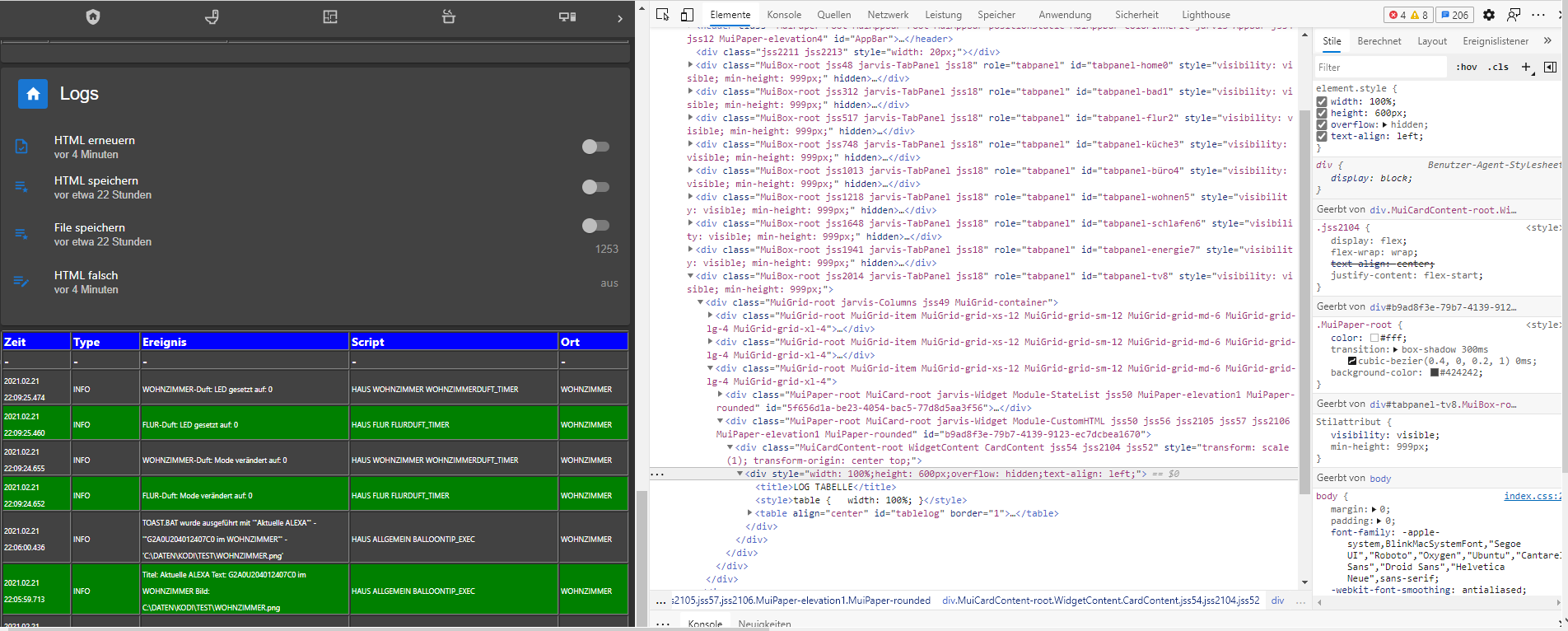
Task: Open the cooking pot (kitchen) tab icon
Action: click(x=449, y=16)
